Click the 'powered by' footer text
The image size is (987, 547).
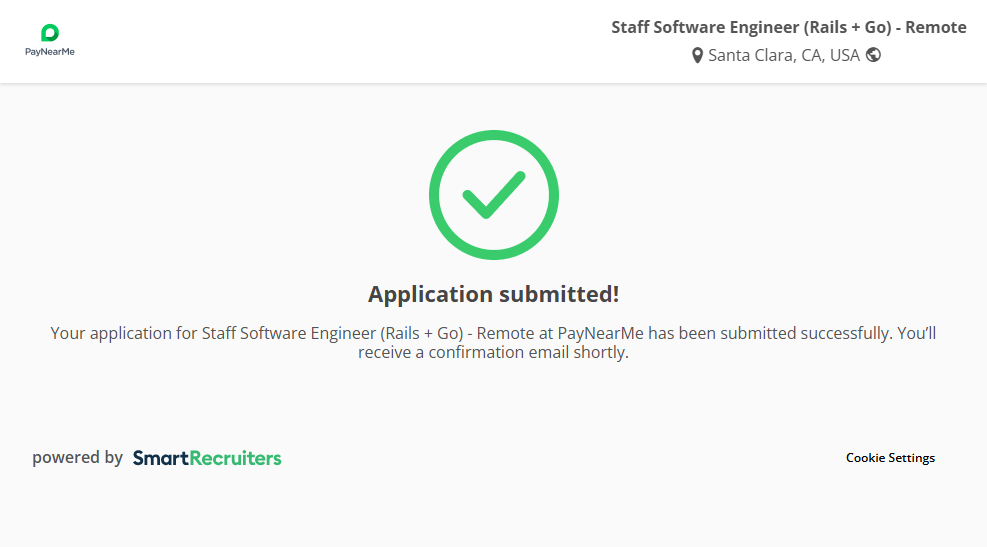tap(77, 458)
